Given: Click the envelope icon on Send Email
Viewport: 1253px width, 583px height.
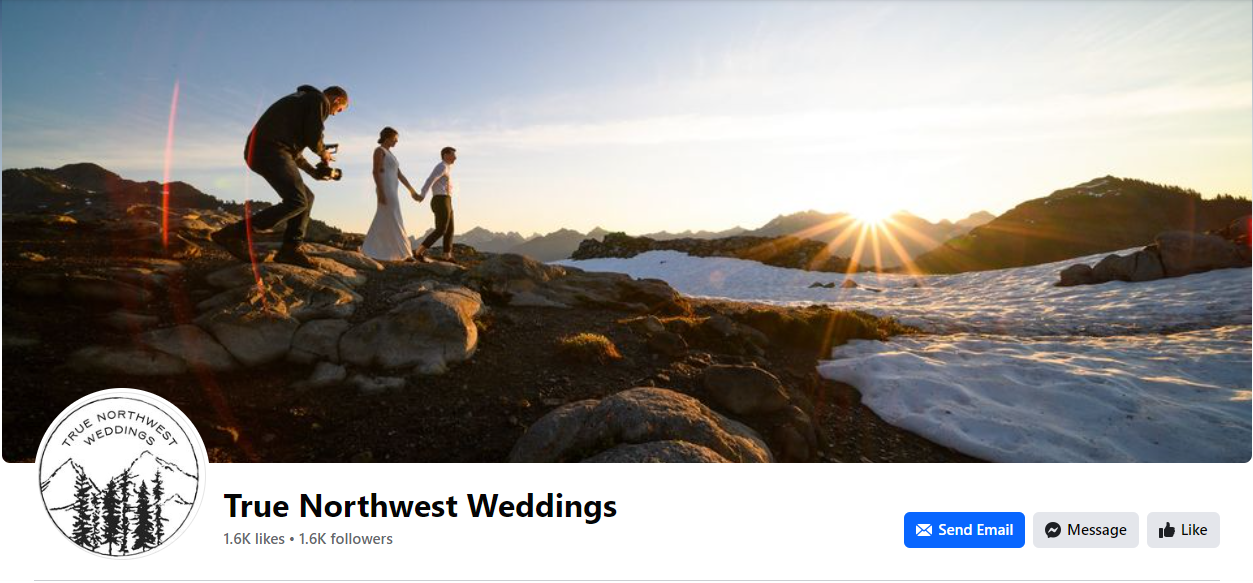Looking at the screenshot, I should click(x=924, y=530).
